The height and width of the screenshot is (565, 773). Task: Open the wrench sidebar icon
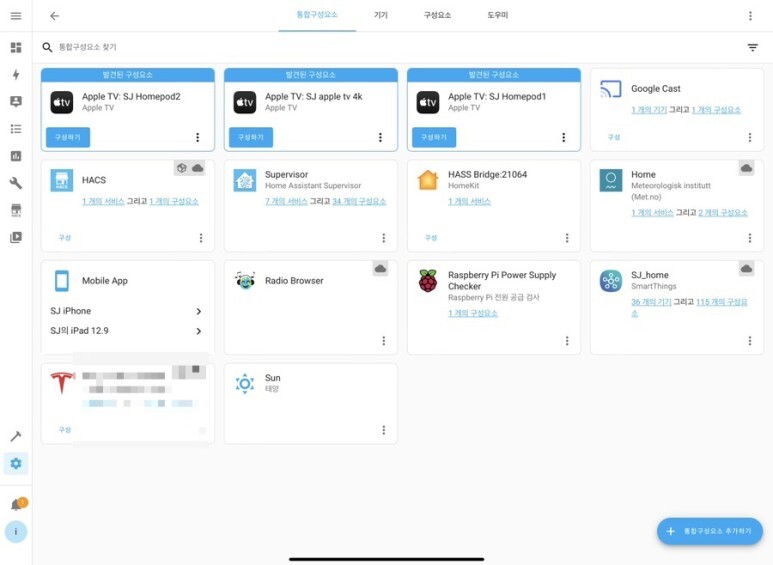tap(16, 183)
